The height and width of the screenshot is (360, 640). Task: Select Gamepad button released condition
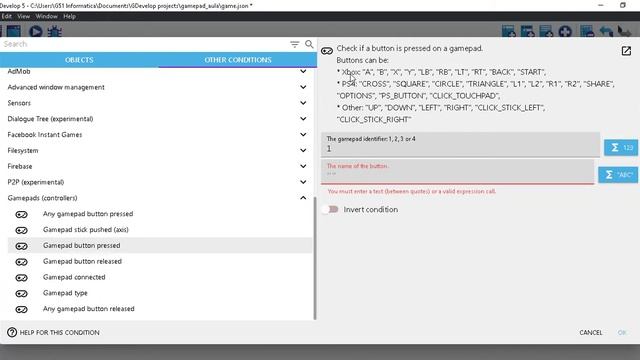[x=160, y=261]
